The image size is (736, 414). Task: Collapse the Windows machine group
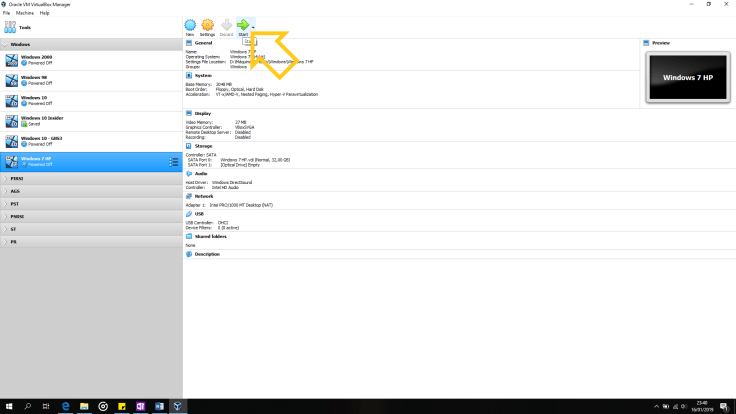coord(6,45)
